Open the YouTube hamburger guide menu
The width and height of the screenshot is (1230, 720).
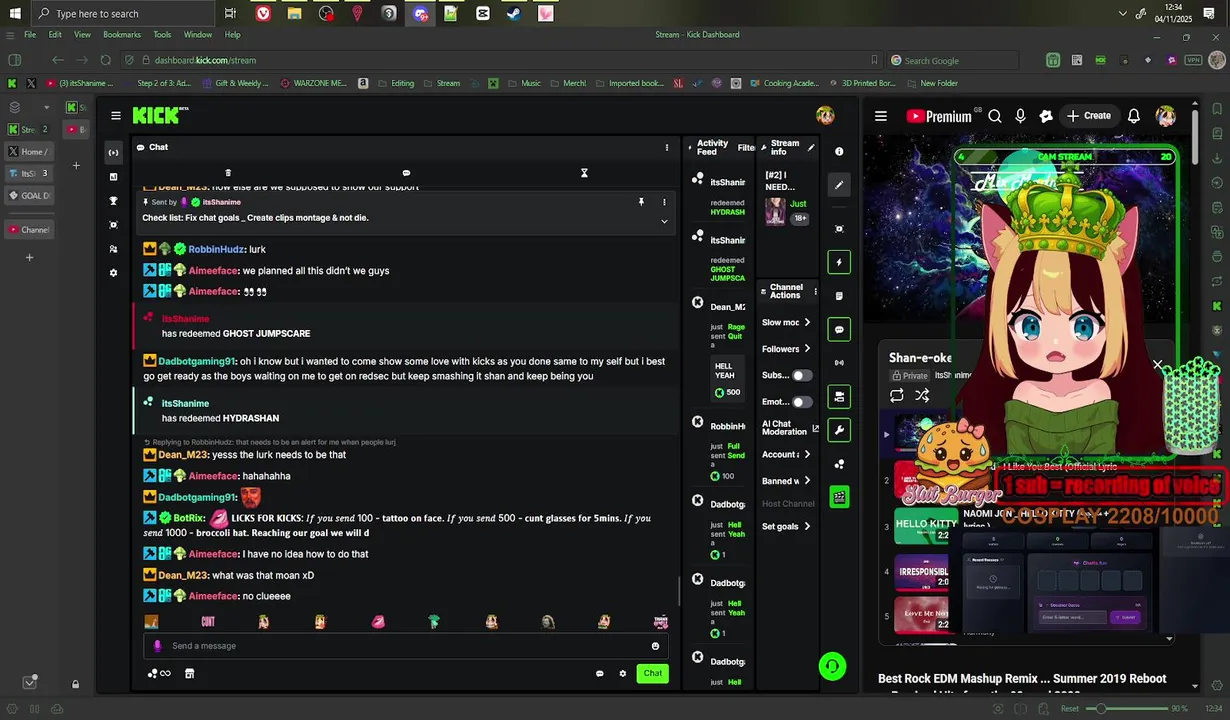click(881, 116)
